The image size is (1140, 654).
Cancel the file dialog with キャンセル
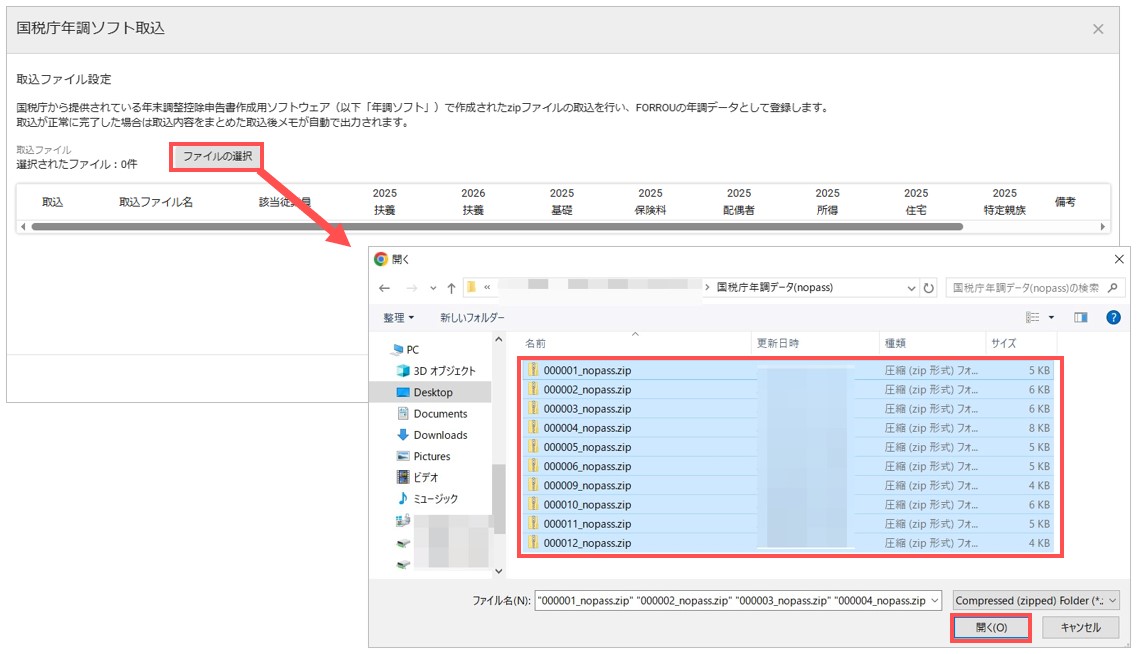coord(1080,627)
